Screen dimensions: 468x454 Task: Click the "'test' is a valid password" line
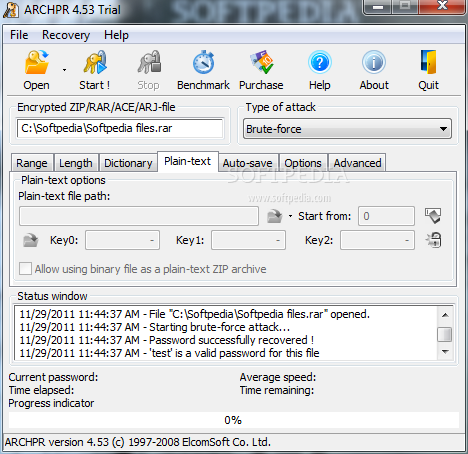coord(169,353)
